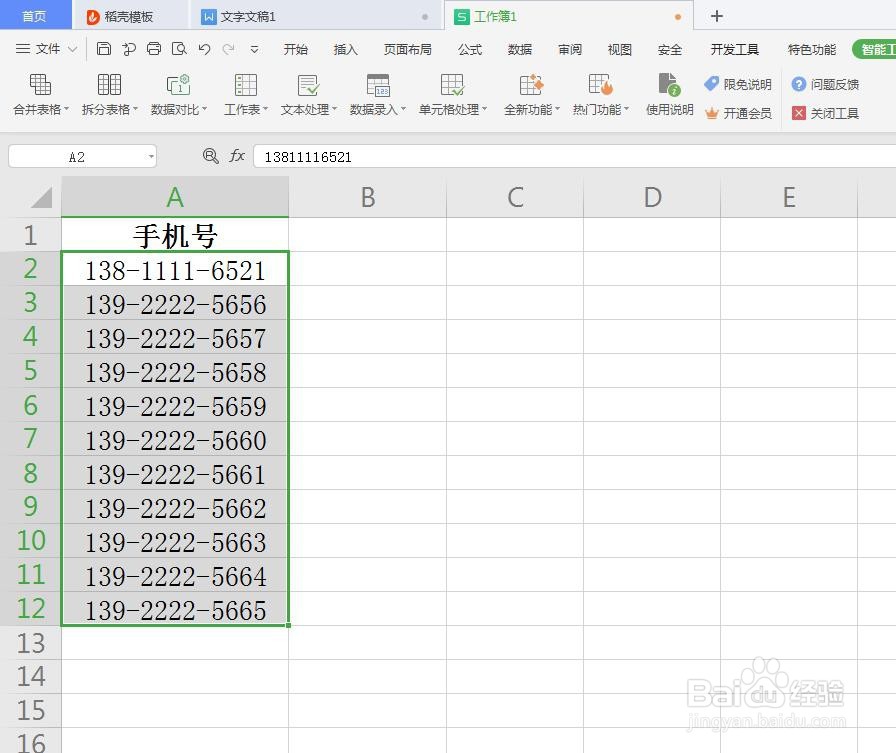Click the 使用说明 usage instructions icon

click(669, 95)
